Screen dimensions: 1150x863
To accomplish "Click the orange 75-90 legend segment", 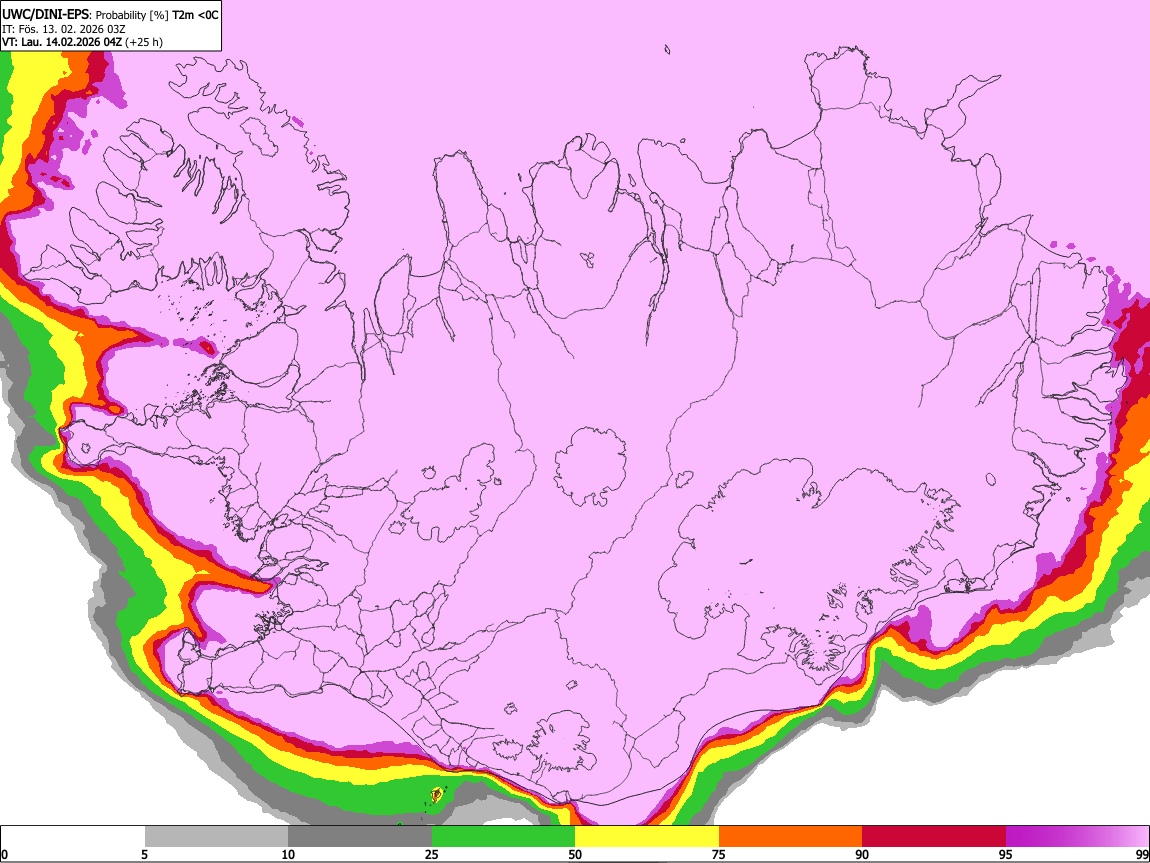I will tap(791, 836).
